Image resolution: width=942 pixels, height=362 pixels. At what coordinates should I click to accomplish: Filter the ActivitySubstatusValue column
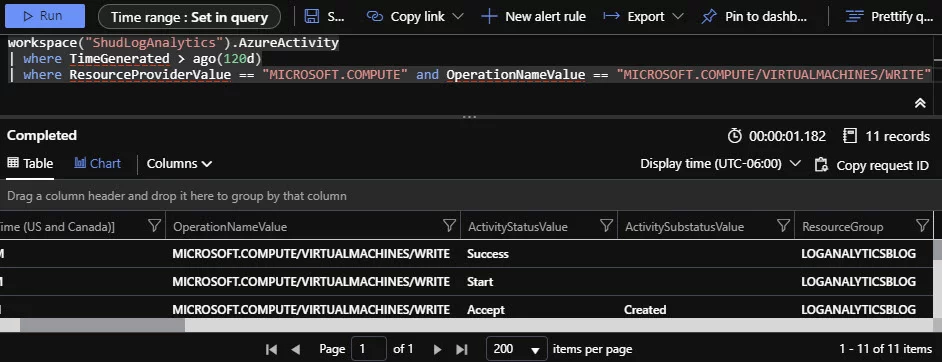[x=783, y=226]
